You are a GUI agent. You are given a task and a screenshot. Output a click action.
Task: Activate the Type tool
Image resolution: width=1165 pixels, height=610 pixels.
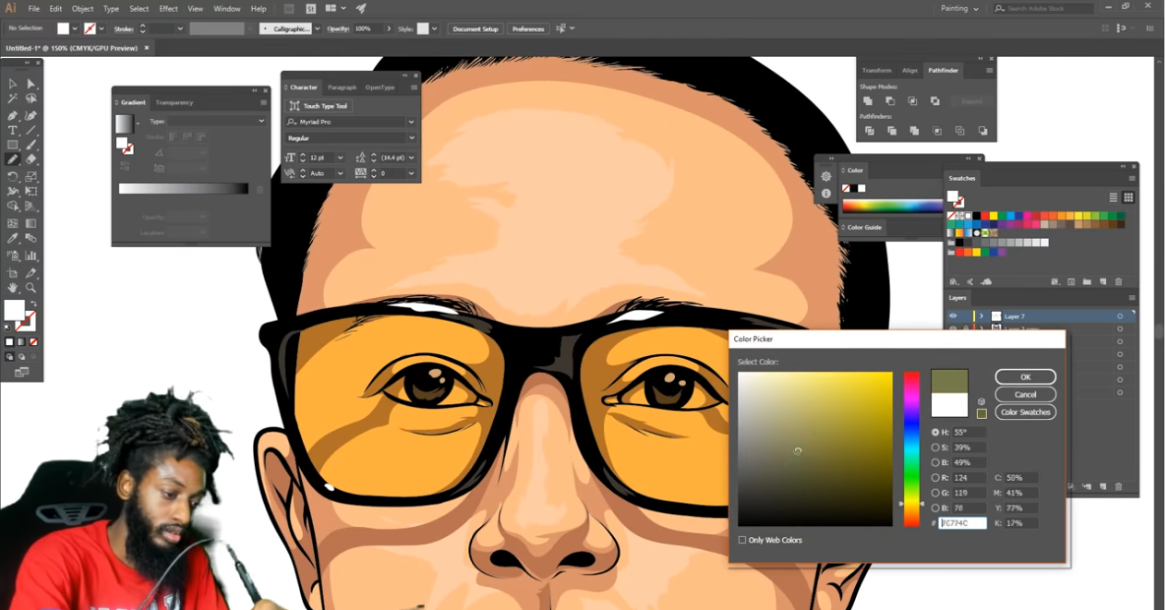(x=13, y=130)
